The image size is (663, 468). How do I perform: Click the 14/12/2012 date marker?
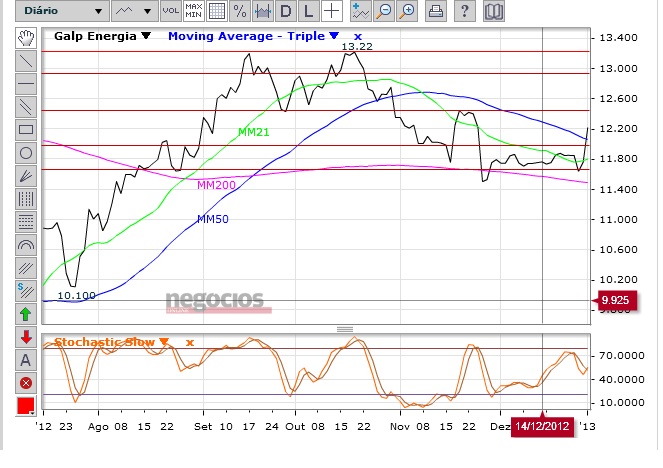click(x=542, y=426)
